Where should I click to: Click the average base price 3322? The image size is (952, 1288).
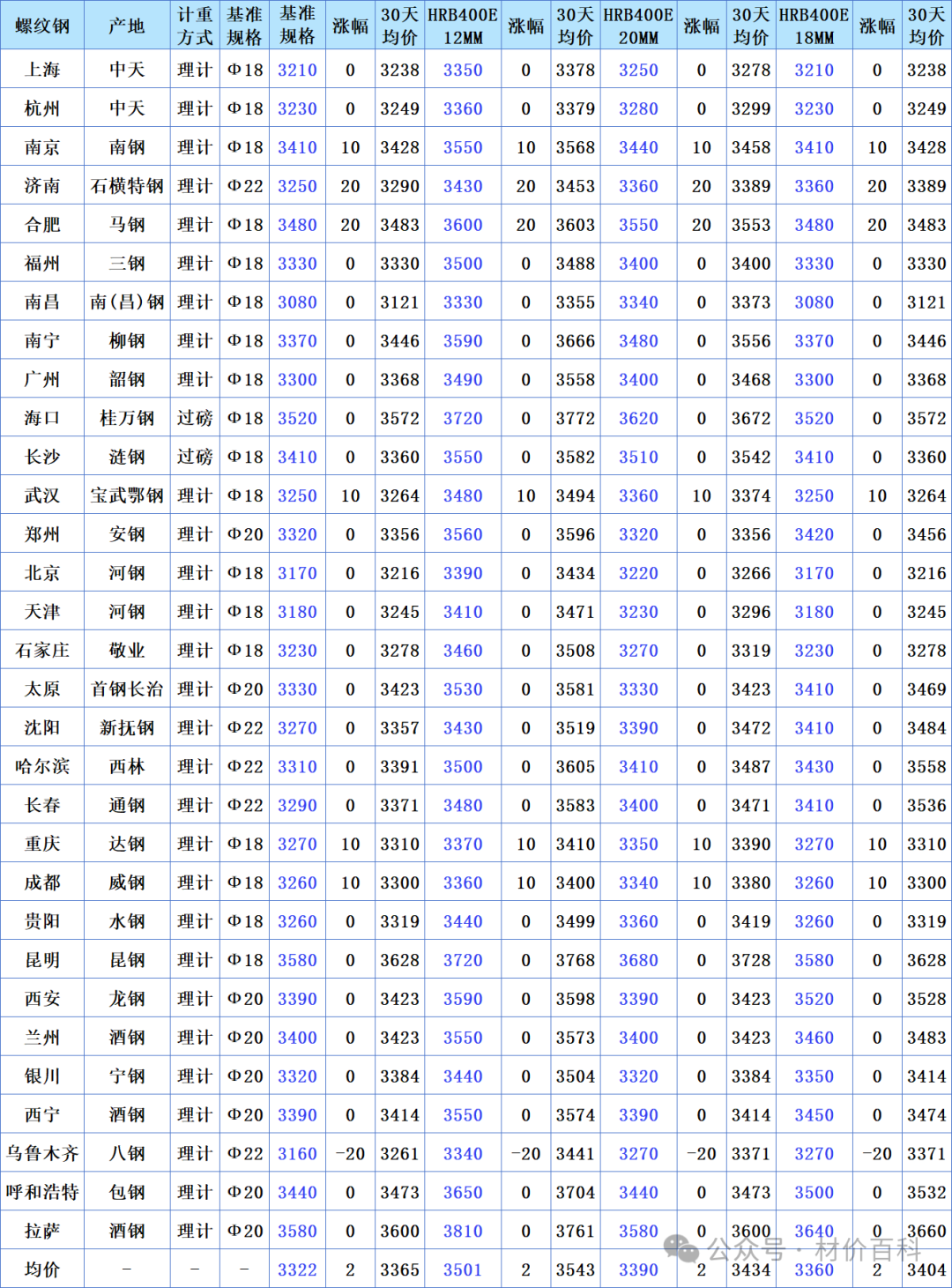pos(297,1269)
